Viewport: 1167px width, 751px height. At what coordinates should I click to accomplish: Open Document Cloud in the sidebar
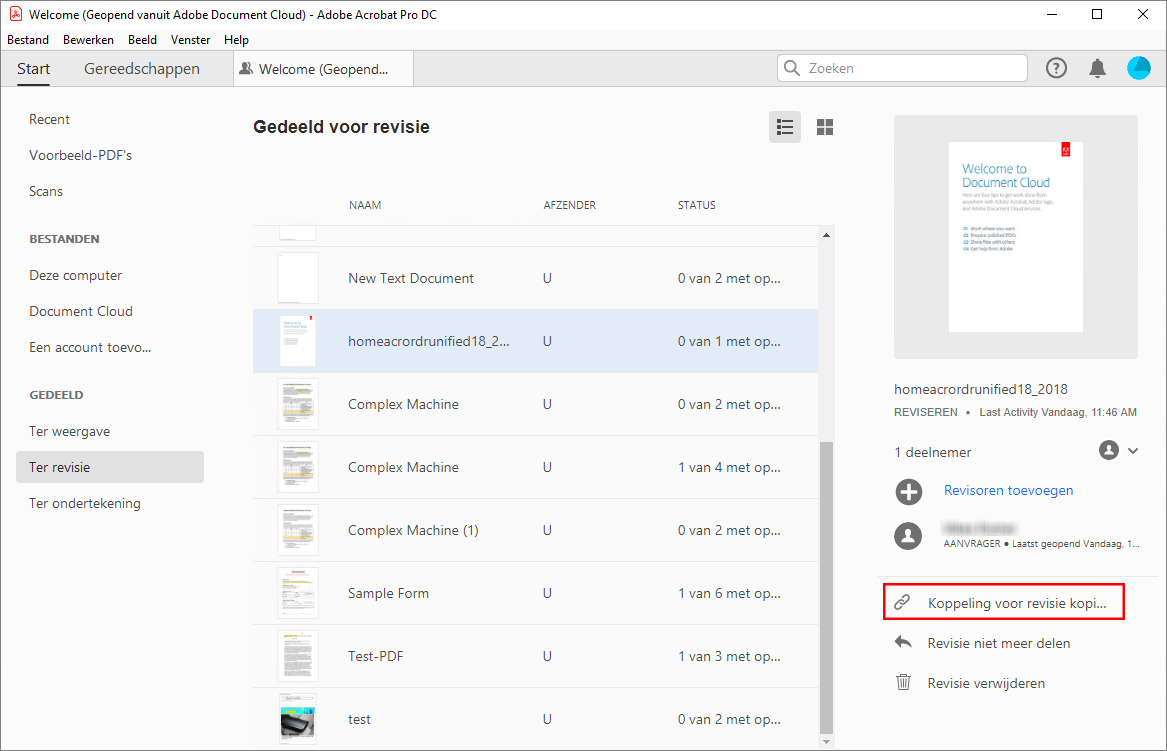coord(81,311)
